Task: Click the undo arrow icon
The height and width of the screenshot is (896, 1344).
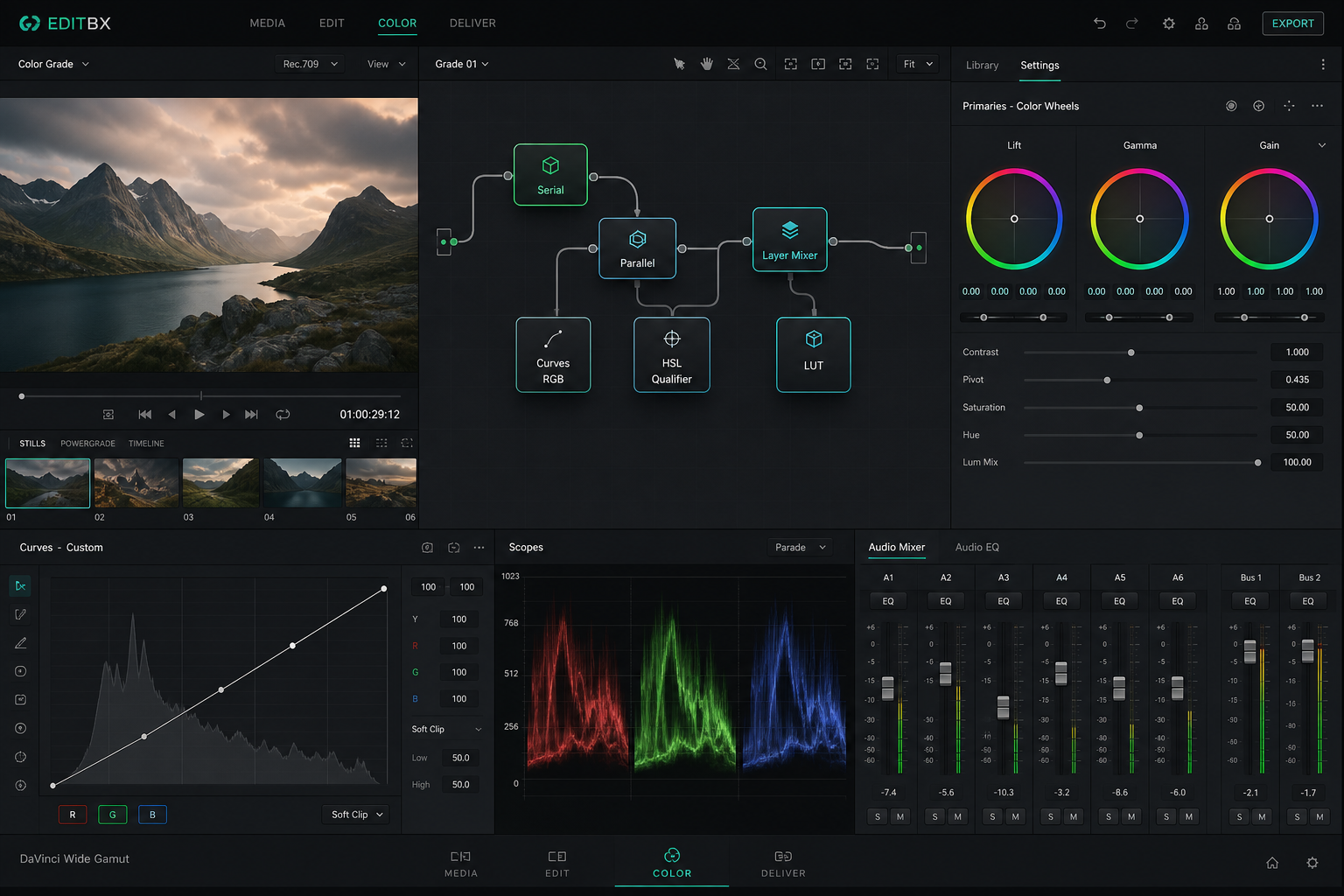Action: [1100, 24]
